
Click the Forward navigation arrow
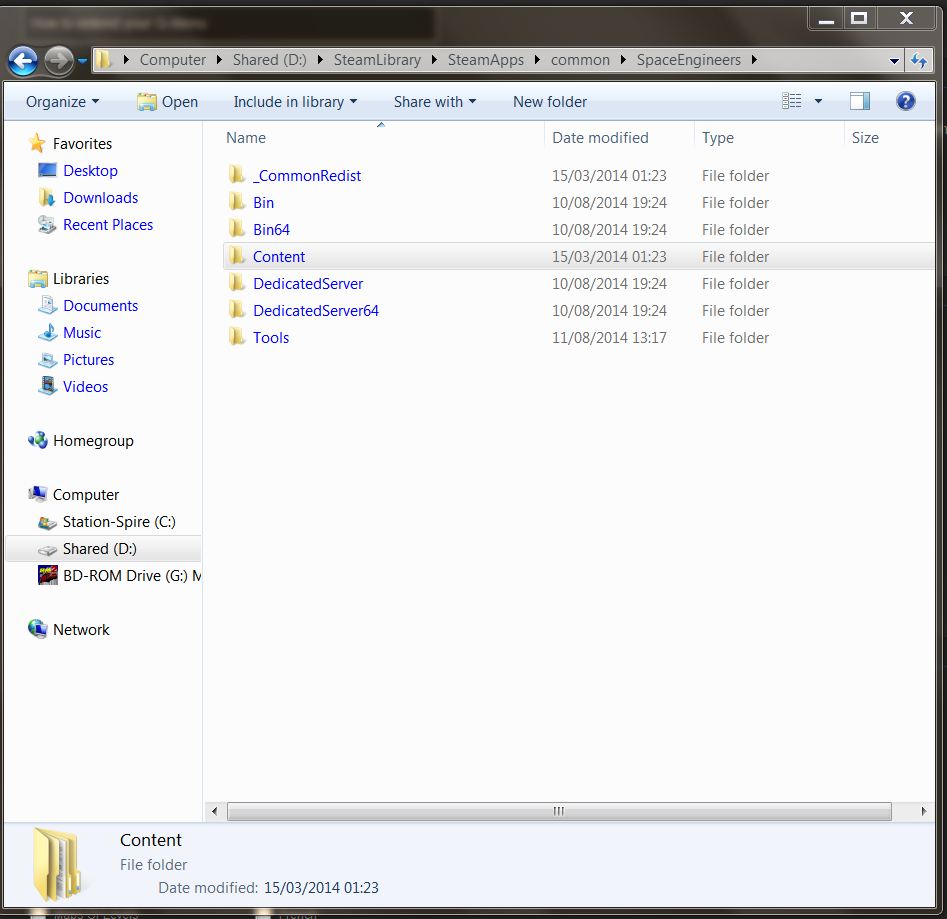coord(59,60)
